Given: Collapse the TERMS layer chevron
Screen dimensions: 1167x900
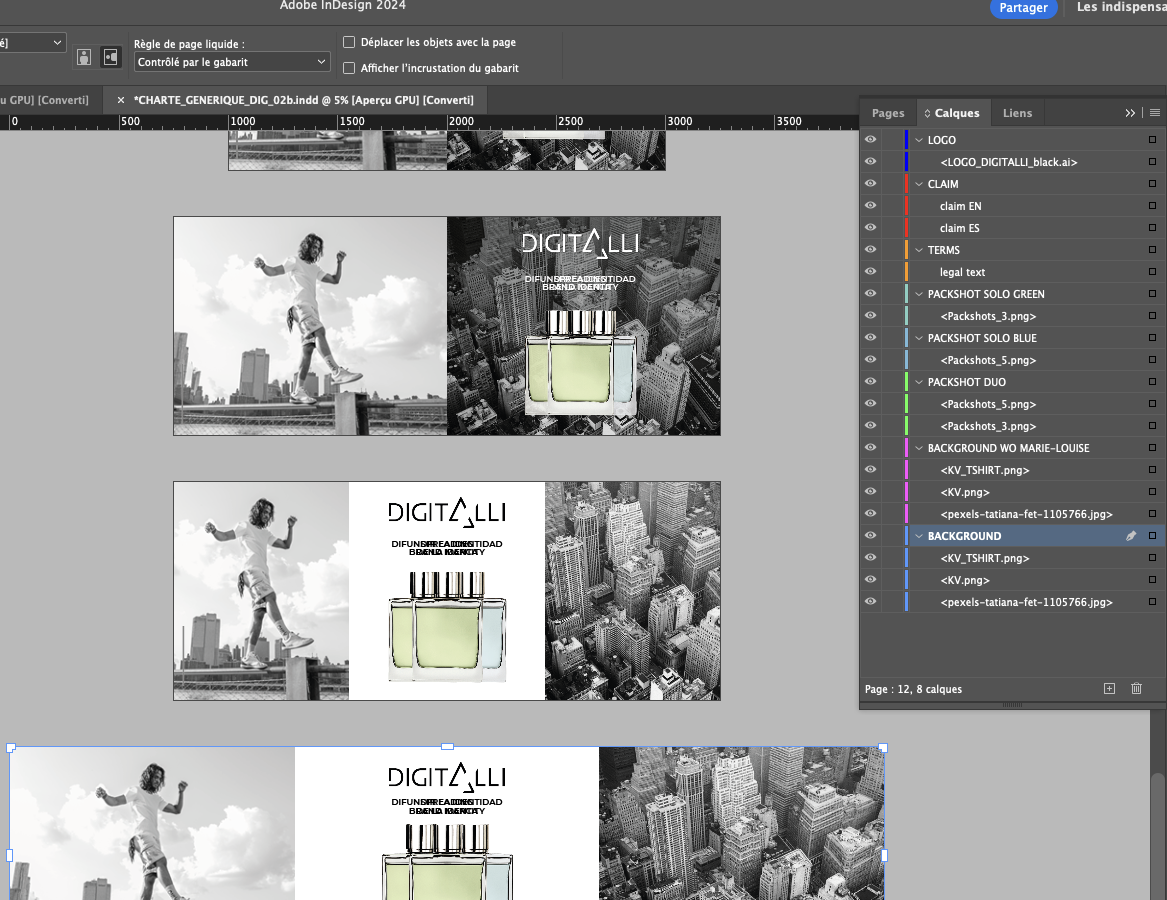Looking at the screenshot, I should pyautogui.click(x=918, y=250).
